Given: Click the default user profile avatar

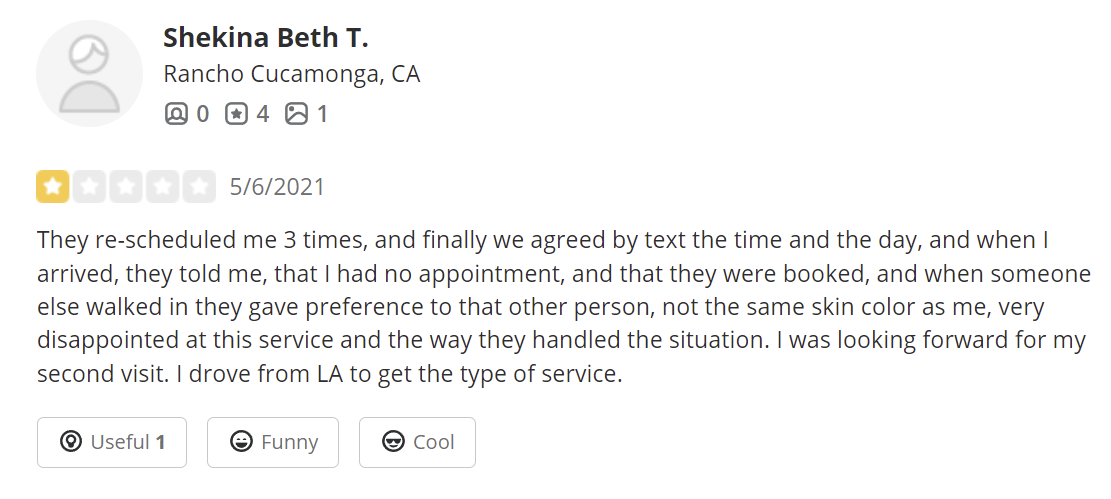Looking at the screenshot, I should point(89,73).
